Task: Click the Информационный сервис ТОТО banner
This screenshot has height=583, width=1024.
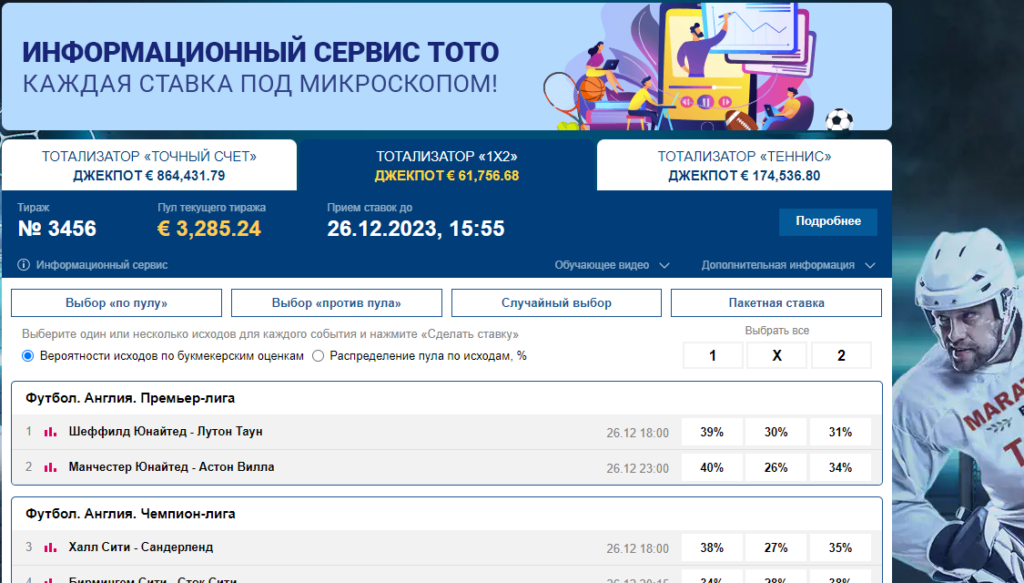Action: (x=447, y=67)
